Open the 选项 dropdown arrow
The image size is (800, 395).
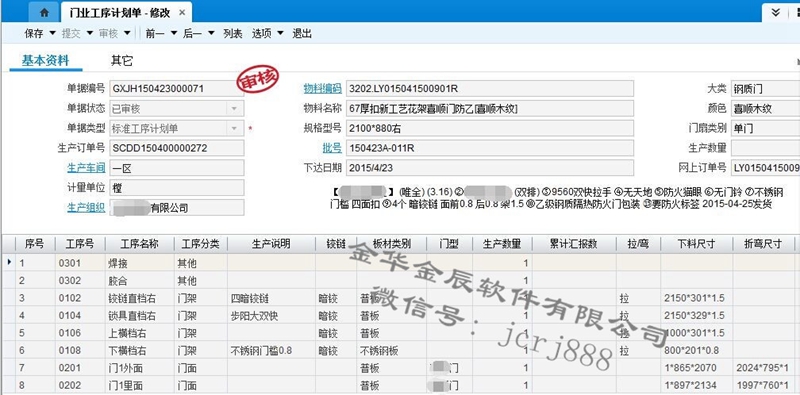[x=280, y=34]
